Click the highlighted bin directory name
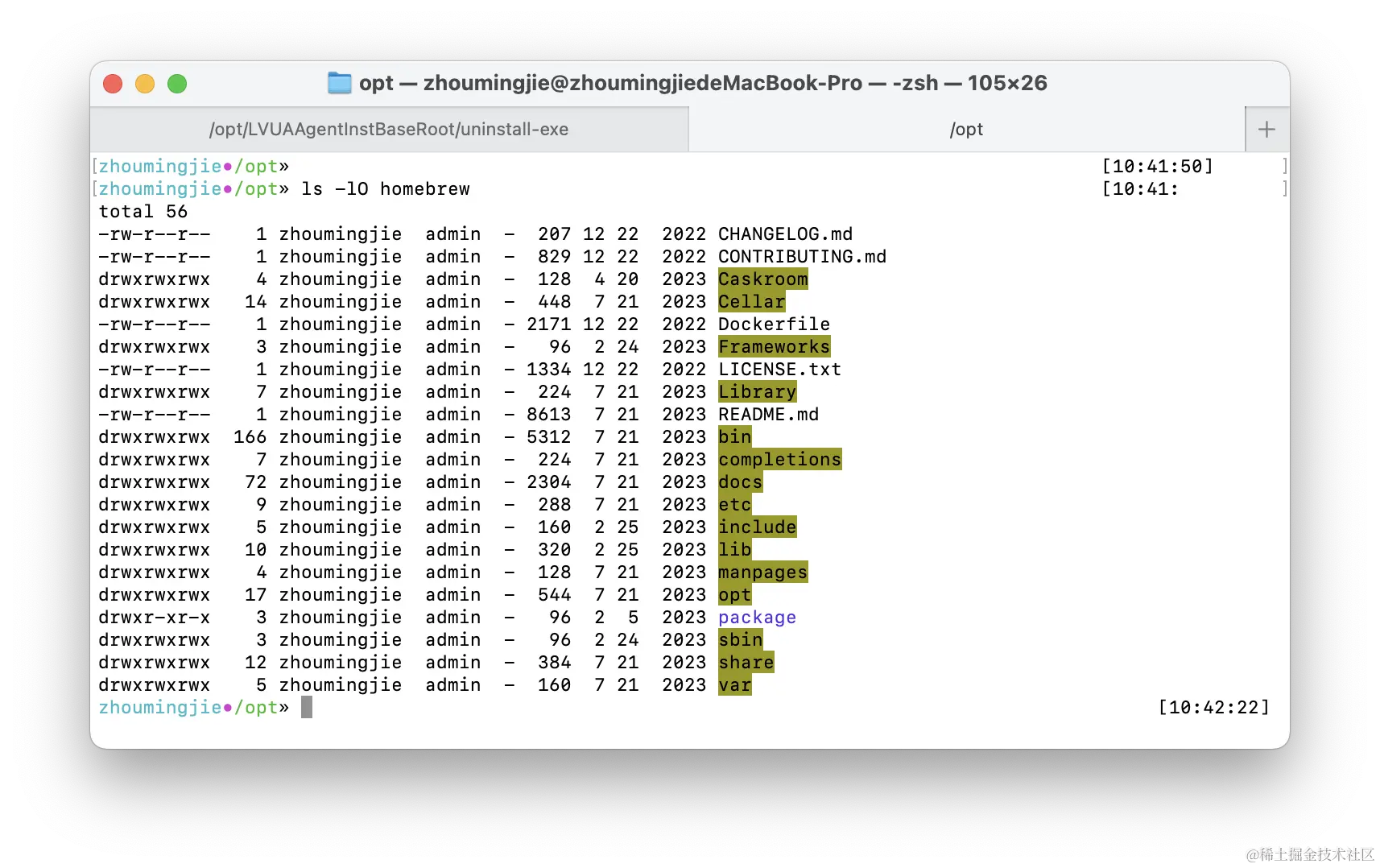The height and width of the screenshot is (868, 1380). click(735, 437)
